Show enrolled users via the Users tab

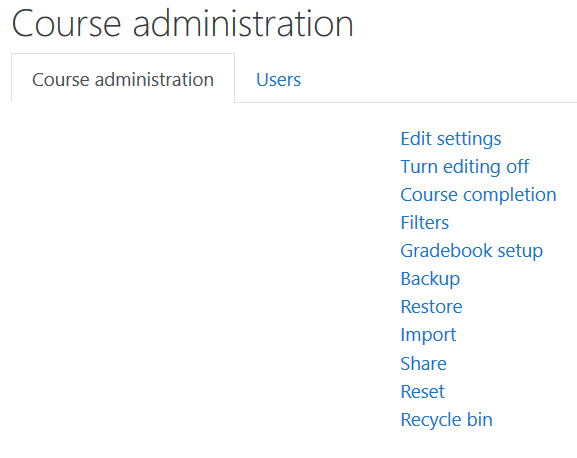[278, 79]
